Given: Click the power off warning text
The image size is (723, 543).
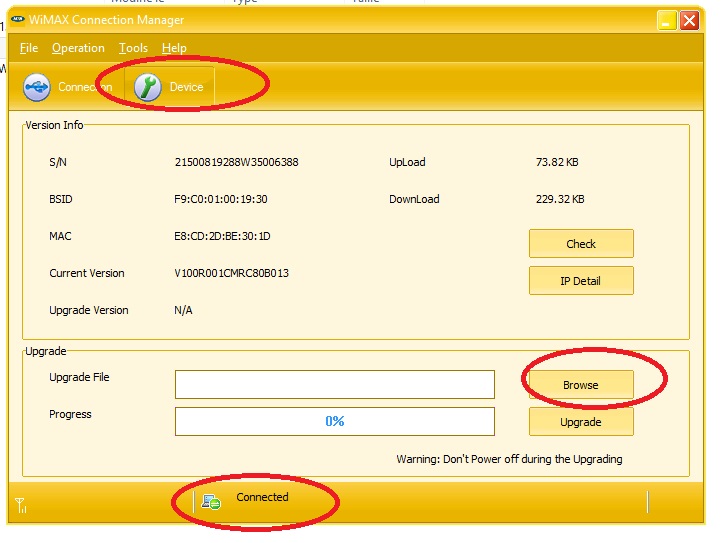Looking at the screenshot, I should pyautogui.click(x=510, y=459).
